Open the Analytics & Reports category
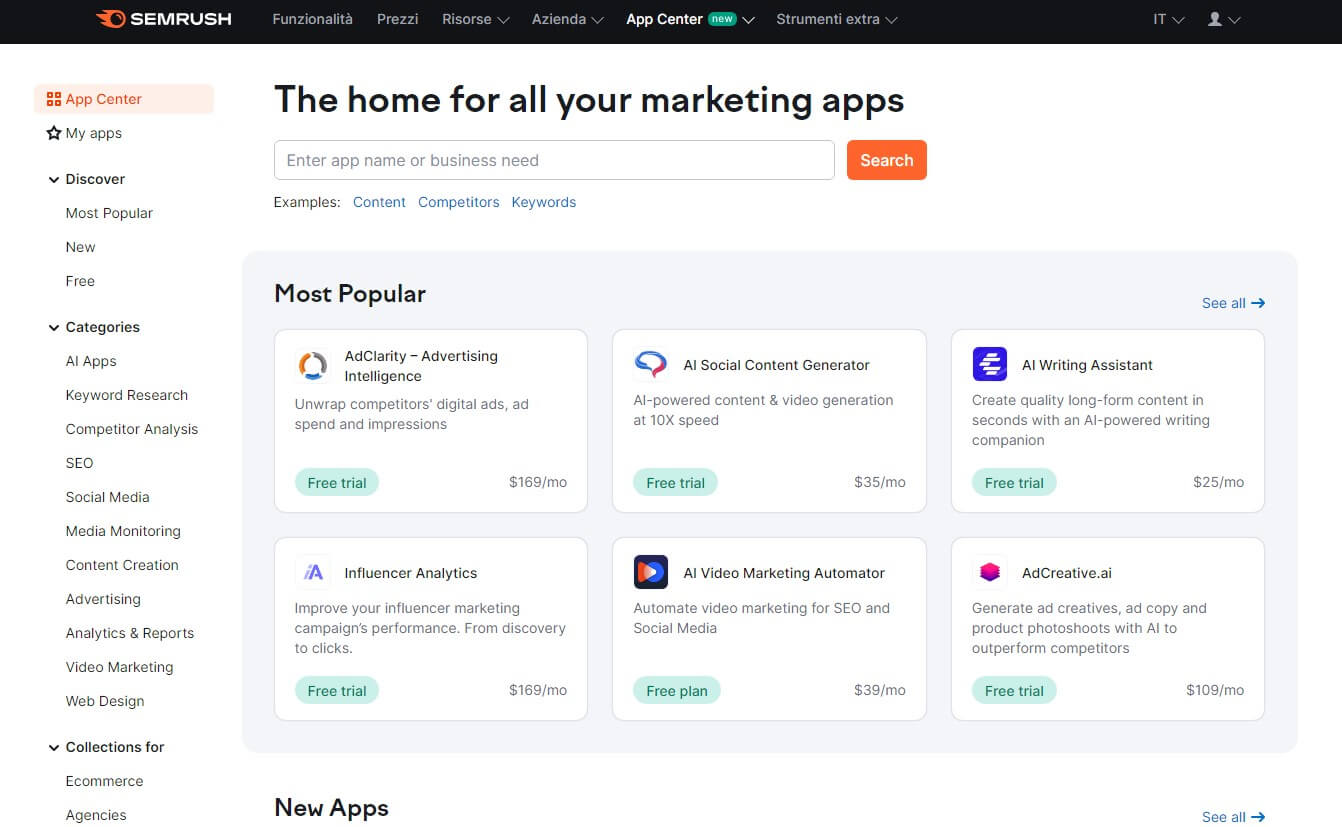The width and height of the screenshot is (1342, 827). pos(130,633)
